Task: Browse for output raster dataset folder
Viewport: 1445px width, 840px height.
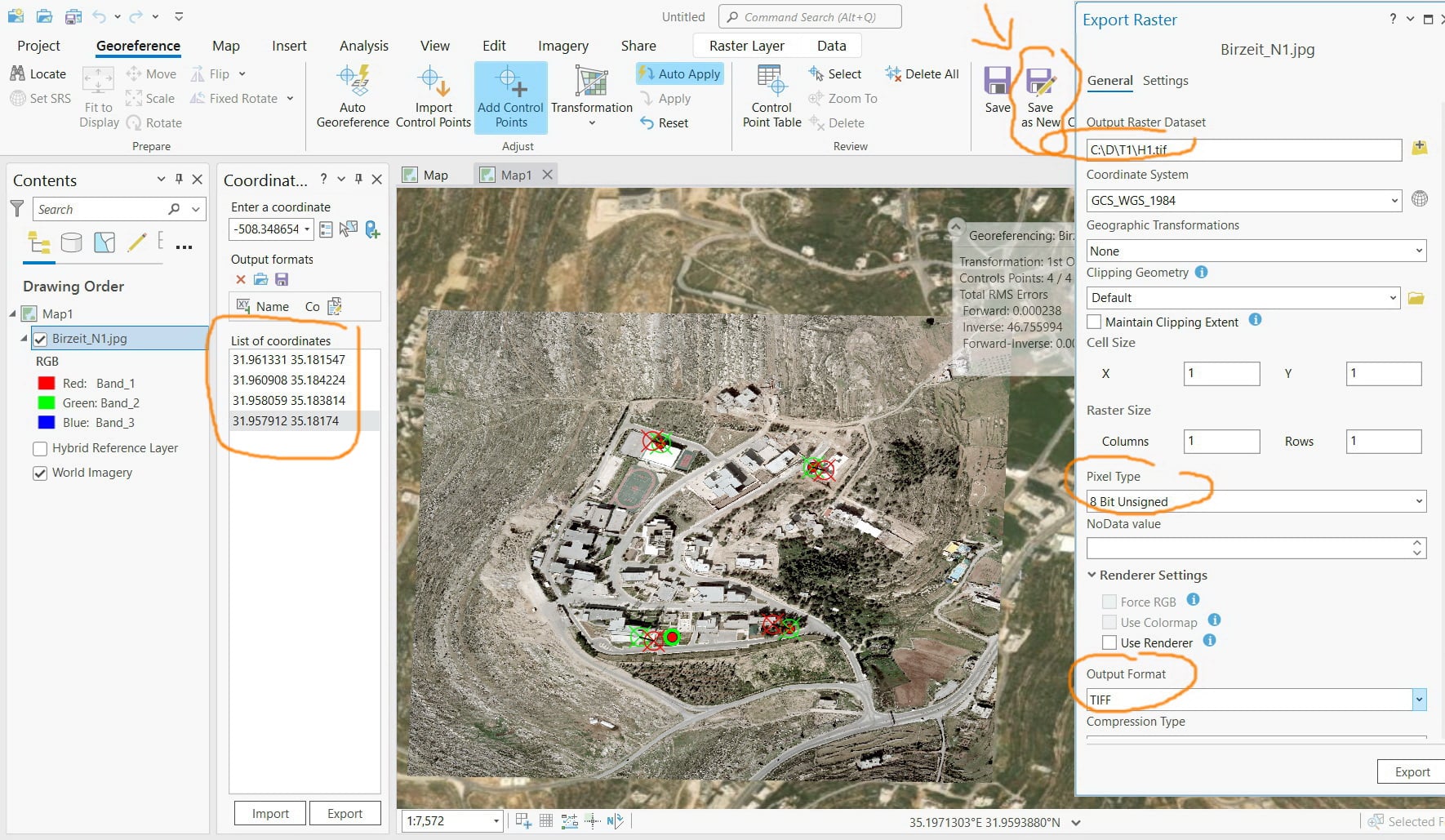Action: point(1420,148)
